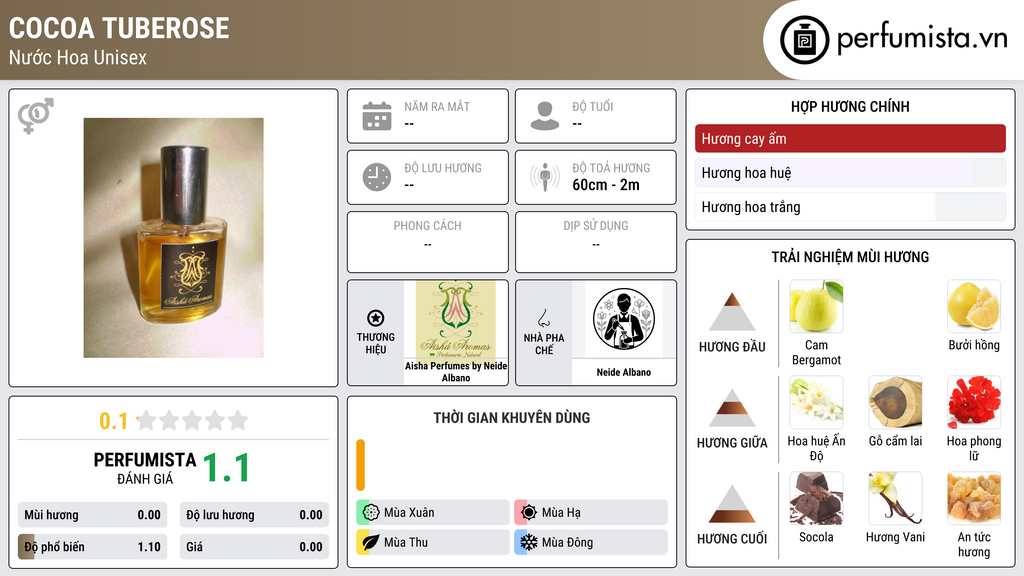Open the An tức hương note image
This screenshot has height=576, width=1024.
point(974,498)
